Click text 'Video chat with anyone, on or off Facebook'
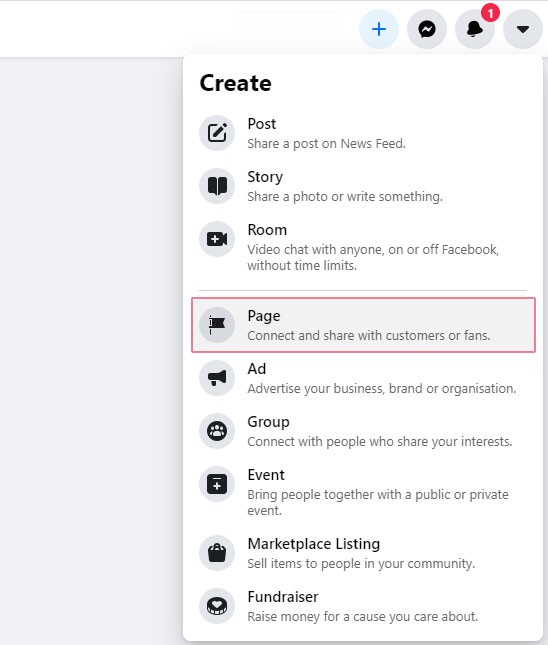Image resolution: width=548 pixels, height=645 pixels. pyautogui.click(x=372, y=250)
